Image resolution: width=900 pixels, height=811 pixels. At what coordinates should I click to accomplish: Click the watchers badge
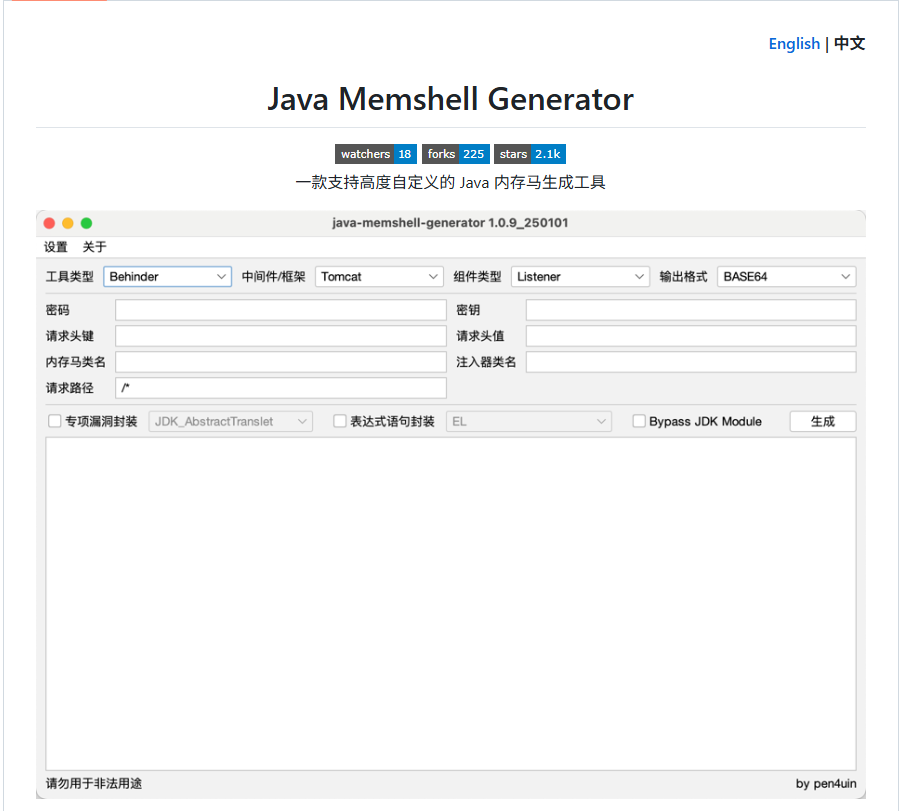click(375, 154)
